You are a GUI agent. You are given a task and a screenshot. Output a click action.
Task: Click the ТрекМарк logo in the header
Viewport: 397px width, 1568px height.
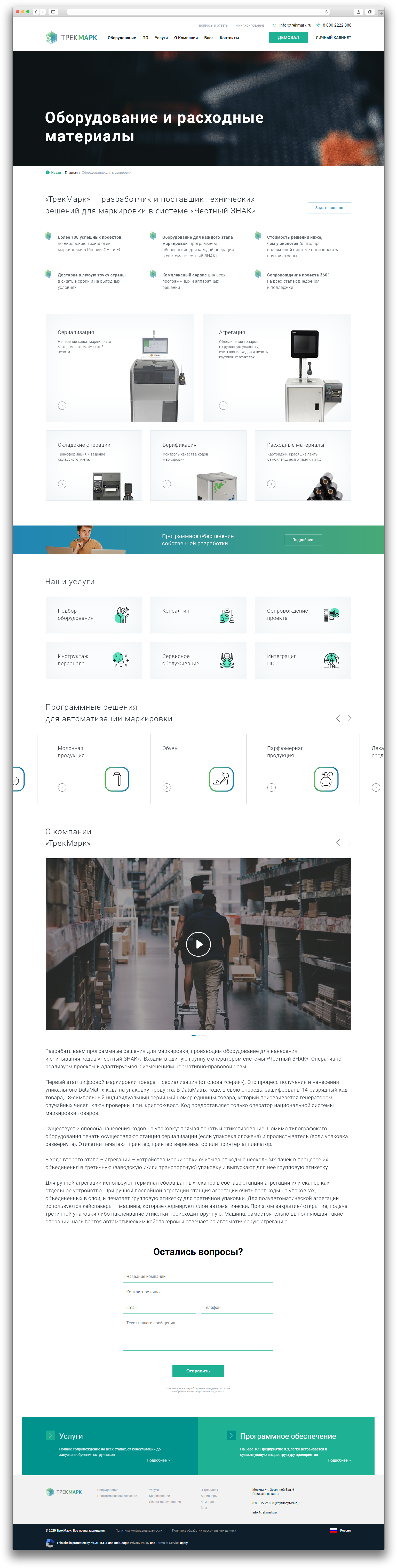pyautogui.click(x=71, y=38)
